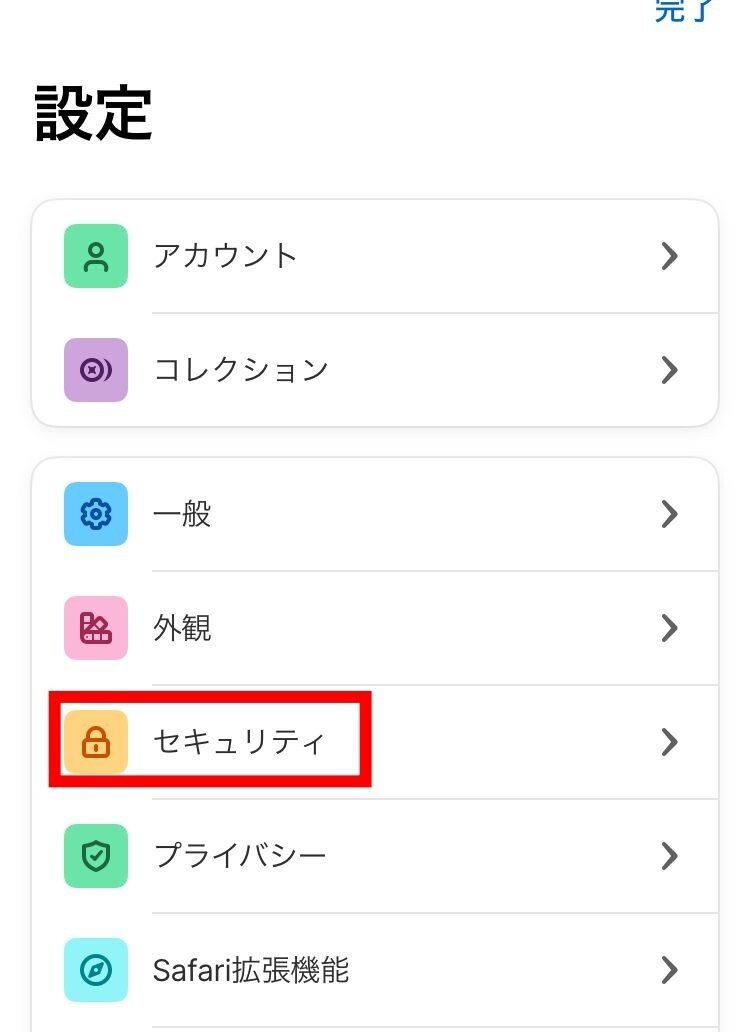Tap the green Account person icon
Image resolution: width=750 pixels, height=1032 pixels.
tap(96, 256)
